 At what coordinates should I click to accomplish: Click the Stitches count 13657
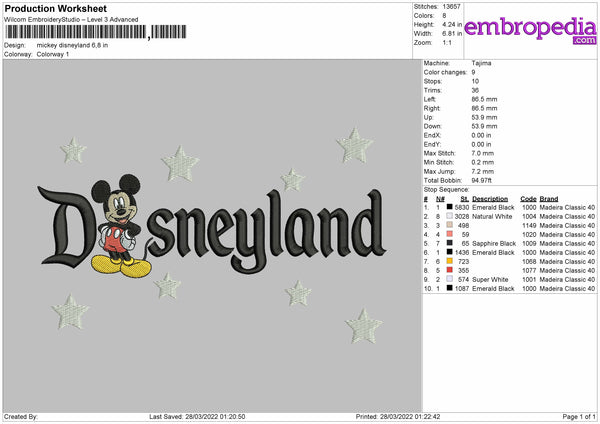452,7
